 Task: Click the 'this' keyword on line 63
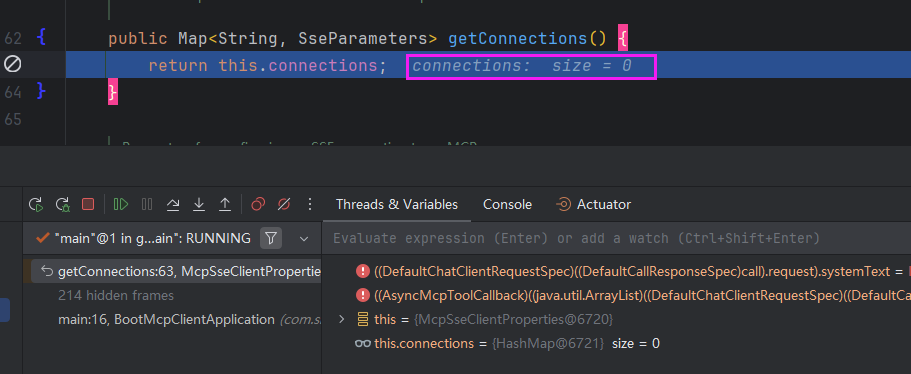(238, 66)
